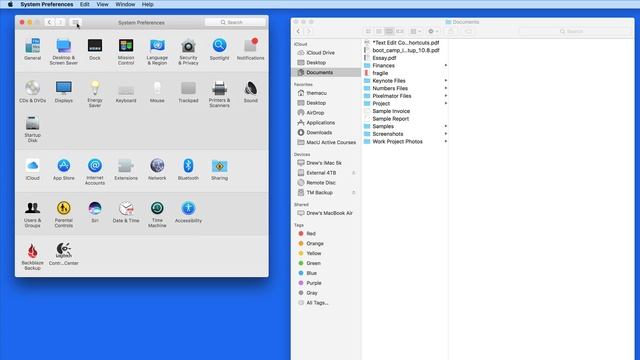
Task: Expand Numbers Files folder arrow
Action: 446,88
